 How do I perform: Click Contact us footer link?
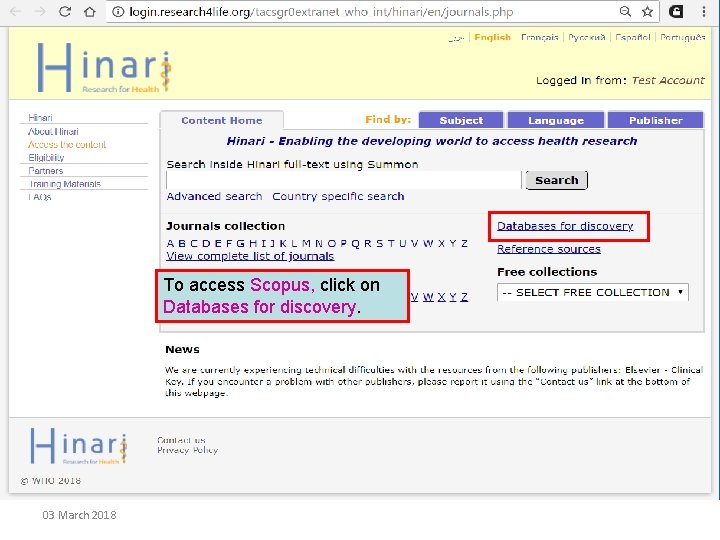coord(181,440)
